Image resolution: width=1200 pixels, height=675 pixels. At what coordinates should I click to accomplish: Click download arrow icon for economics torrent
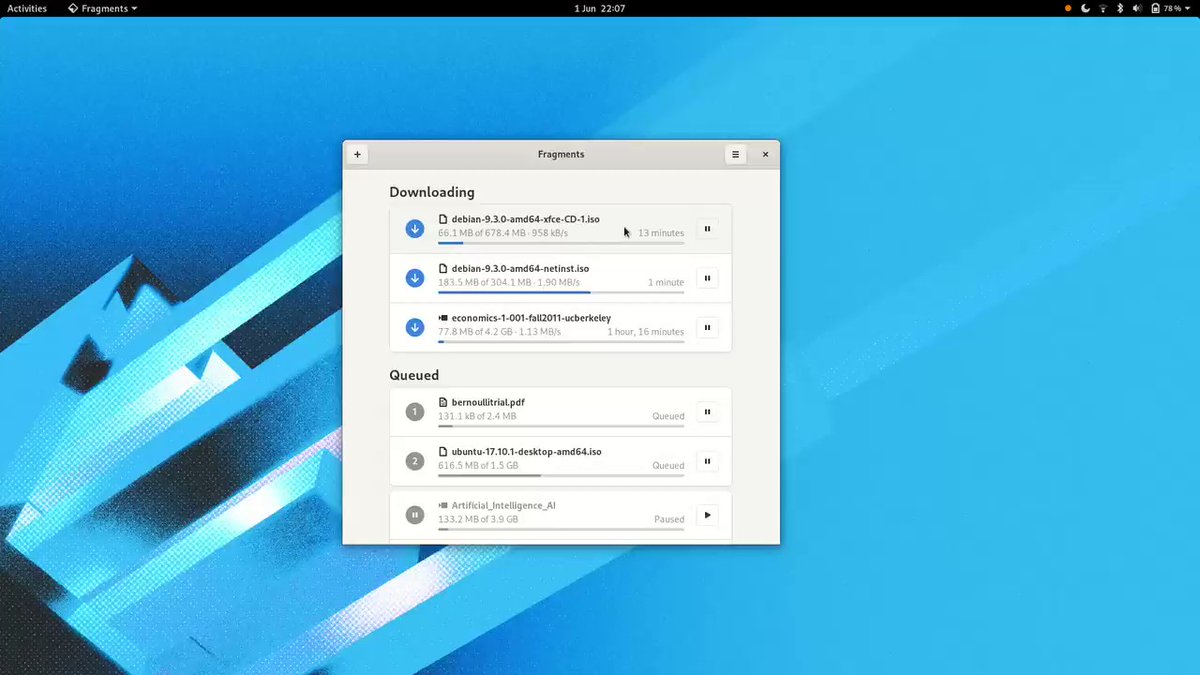415,327
